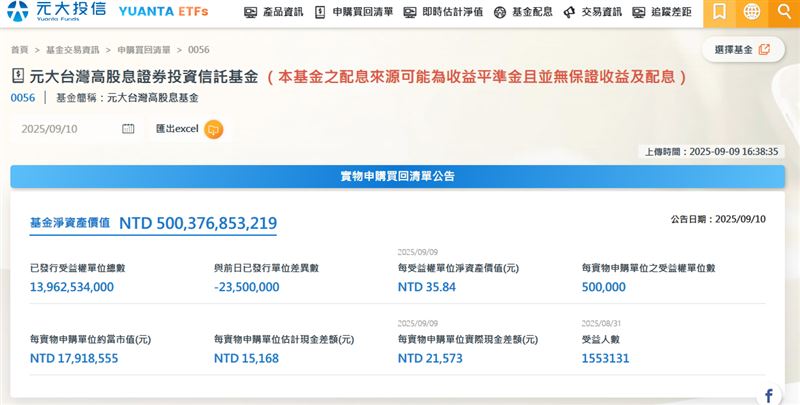Click creation unit size 500,000
This screenshot has width=800, height=405.
coord(604,287)
